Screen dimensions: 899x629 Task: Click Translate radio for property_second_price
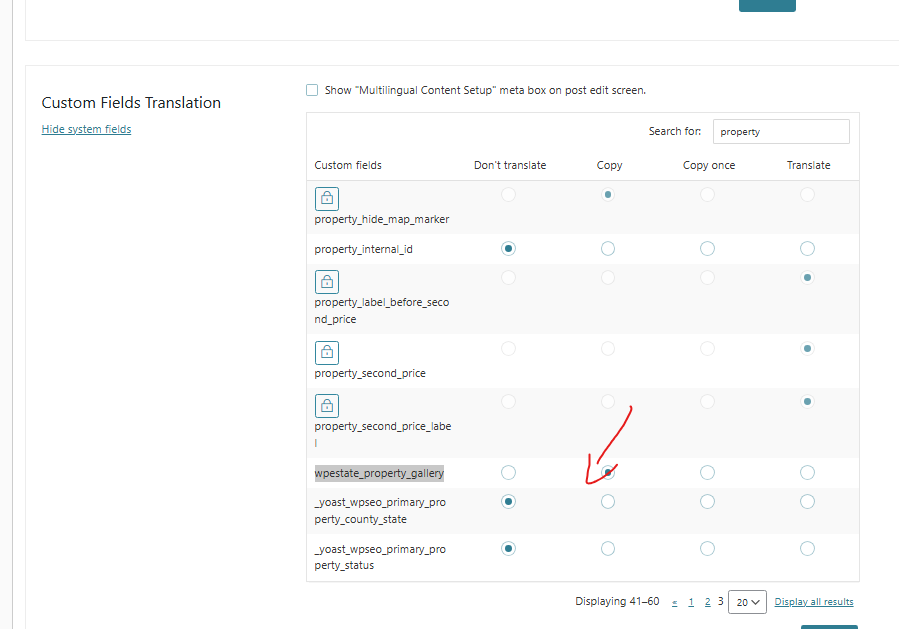807,349
